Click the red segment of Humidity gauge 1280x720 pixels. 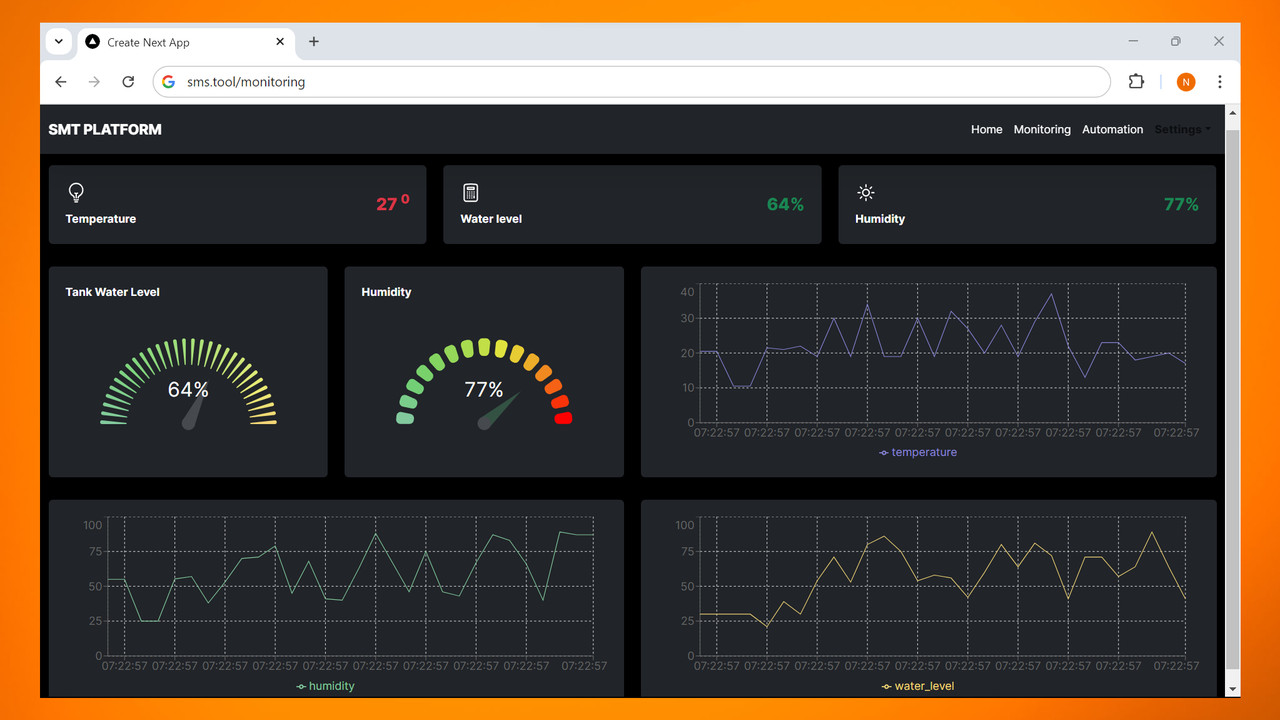point(563,418)
